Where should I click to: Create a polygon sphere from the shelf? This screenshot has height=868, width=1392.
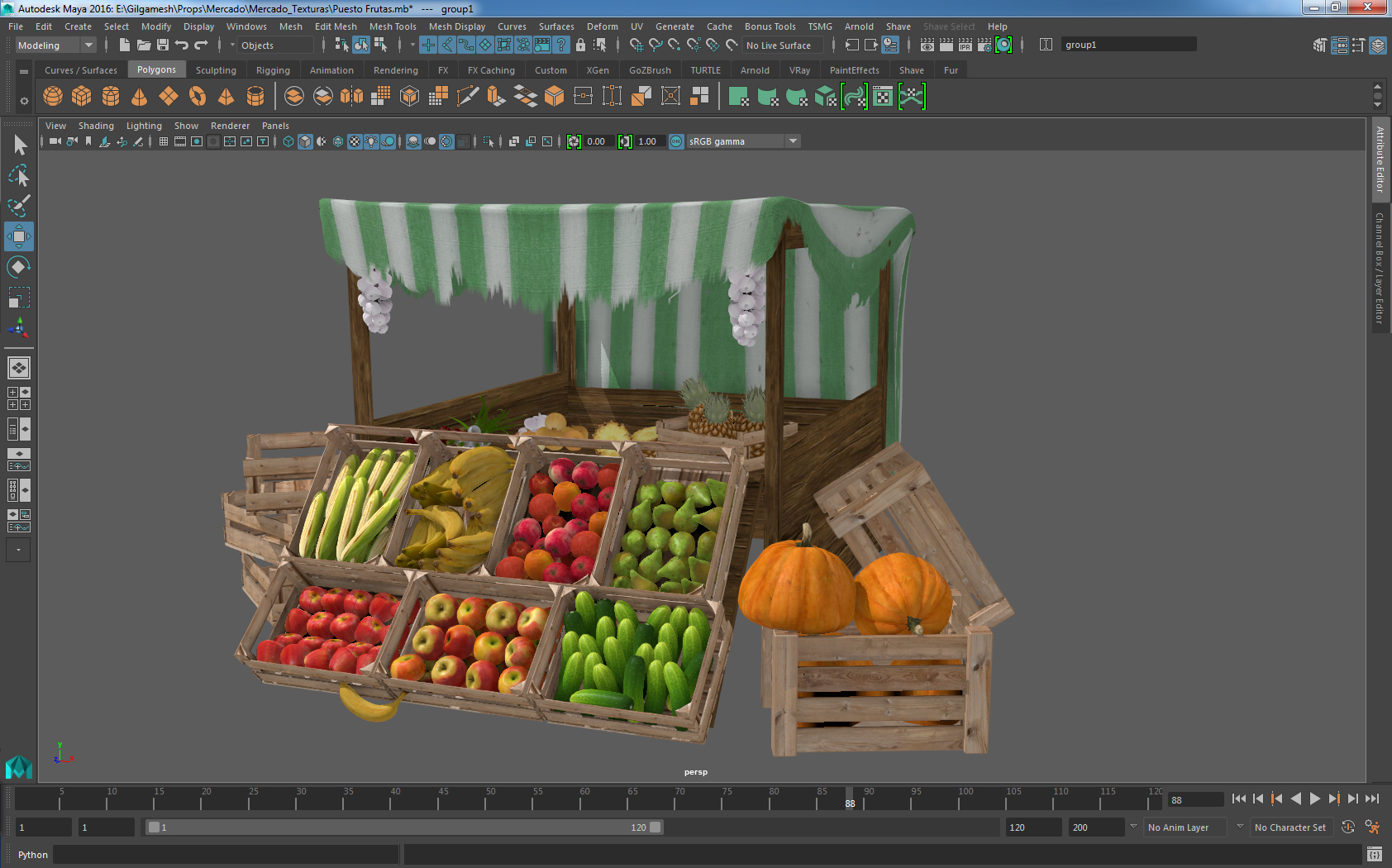tap(53, 97)
